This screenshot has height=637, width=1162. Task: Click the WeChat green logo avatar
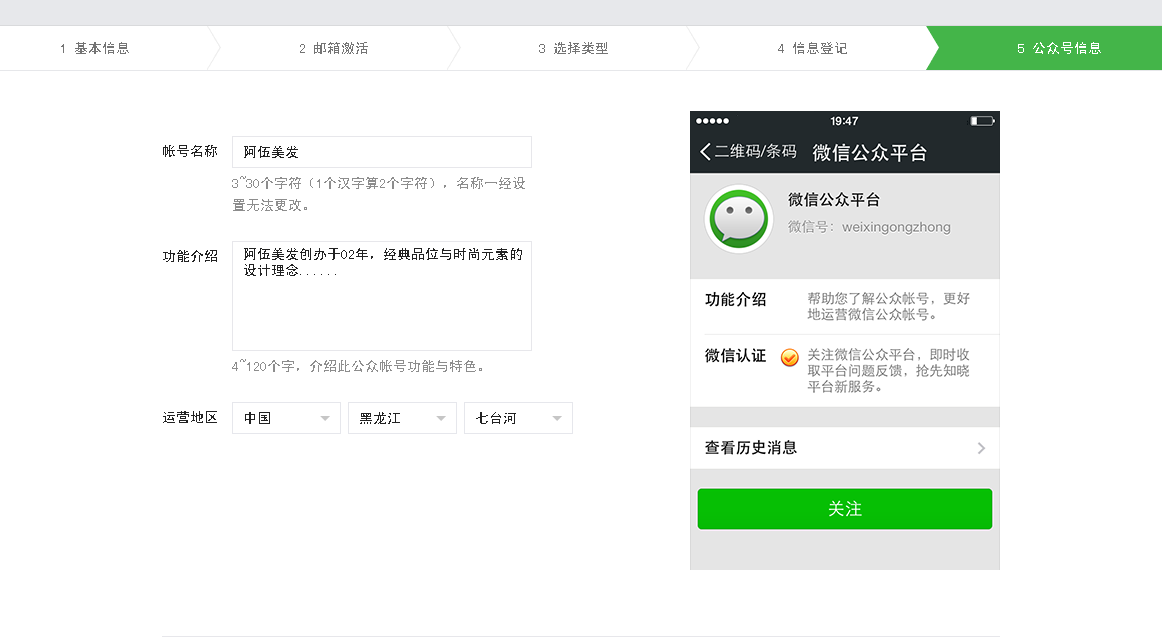point(738,219)
